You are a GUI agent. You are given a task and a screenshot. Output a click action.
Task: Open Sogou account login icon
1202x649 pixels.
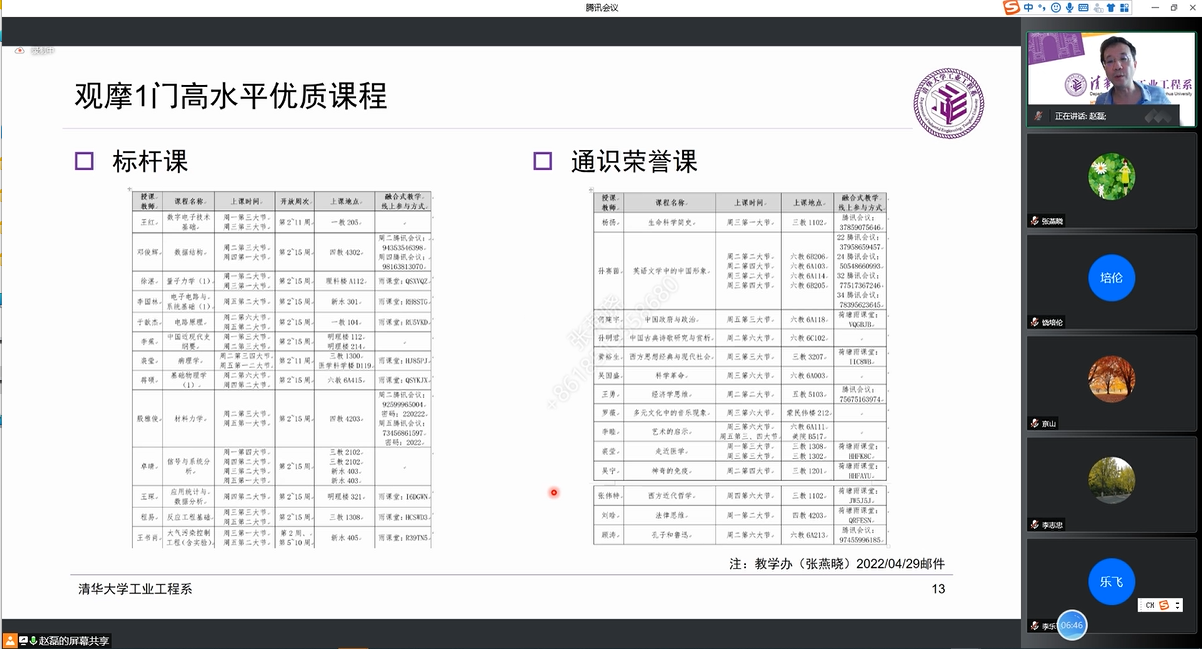1098,8
